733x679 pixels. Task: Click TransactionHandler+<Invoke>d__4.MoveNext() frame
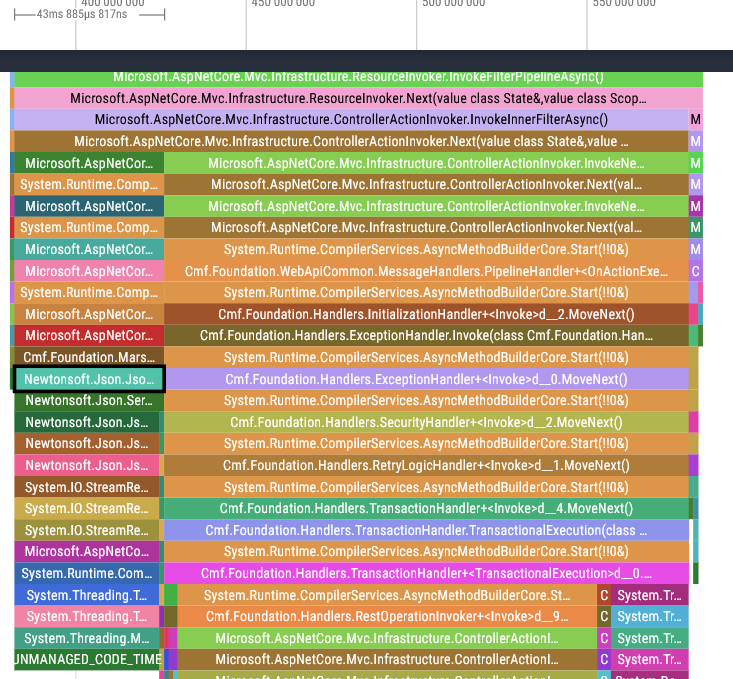426,509
